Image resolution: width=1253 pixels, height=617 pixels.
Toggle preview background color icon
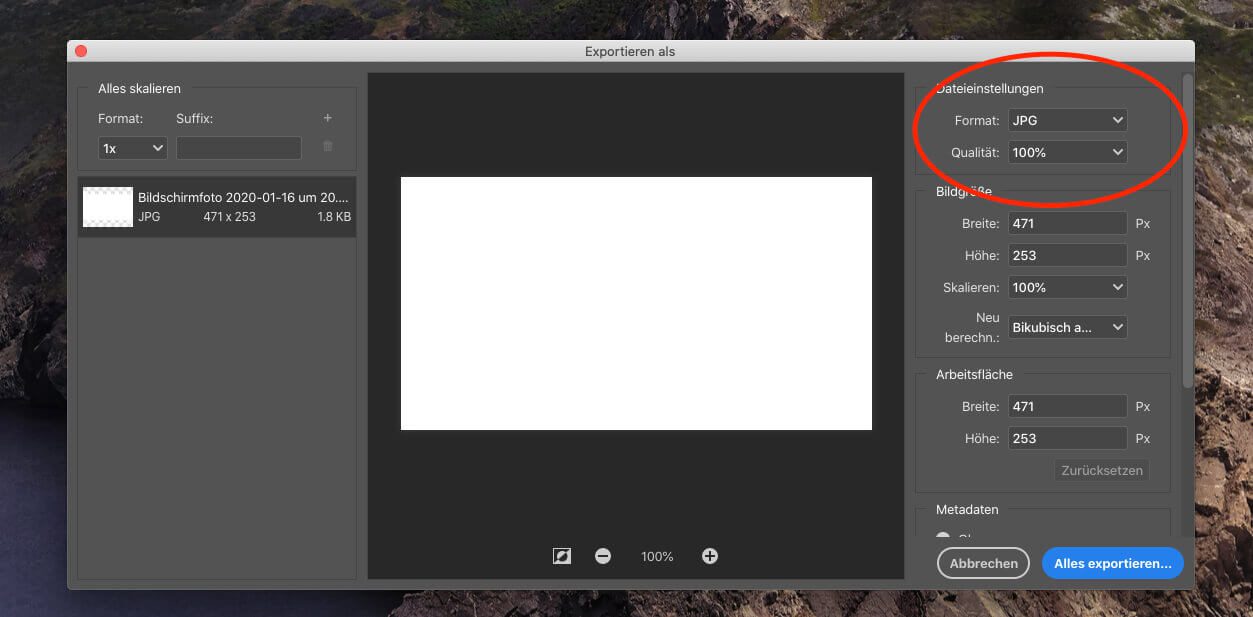562,556
